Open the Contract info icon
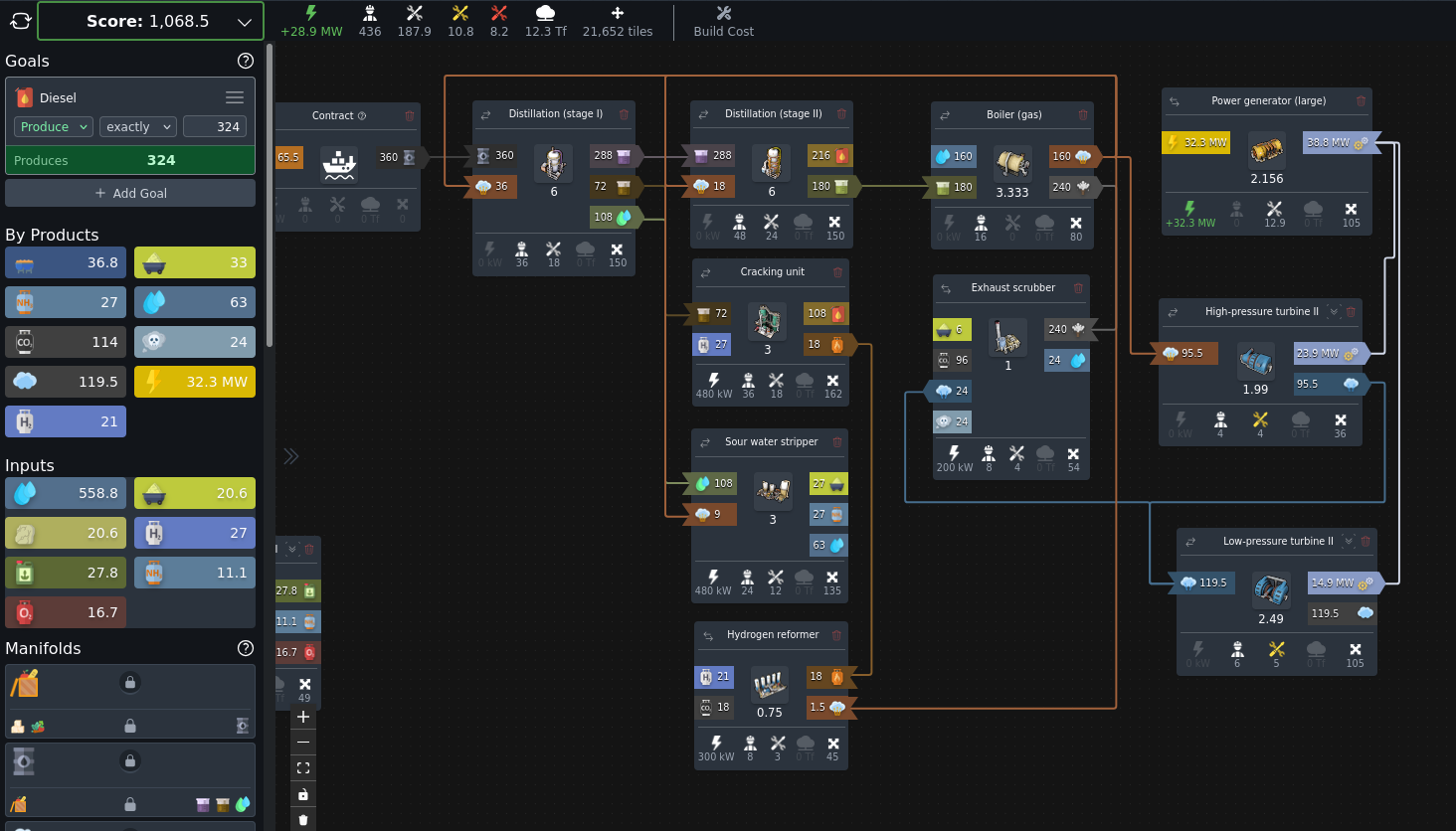Image resolution: width=1456 pixels, height=831 pixels. point(361,116)
